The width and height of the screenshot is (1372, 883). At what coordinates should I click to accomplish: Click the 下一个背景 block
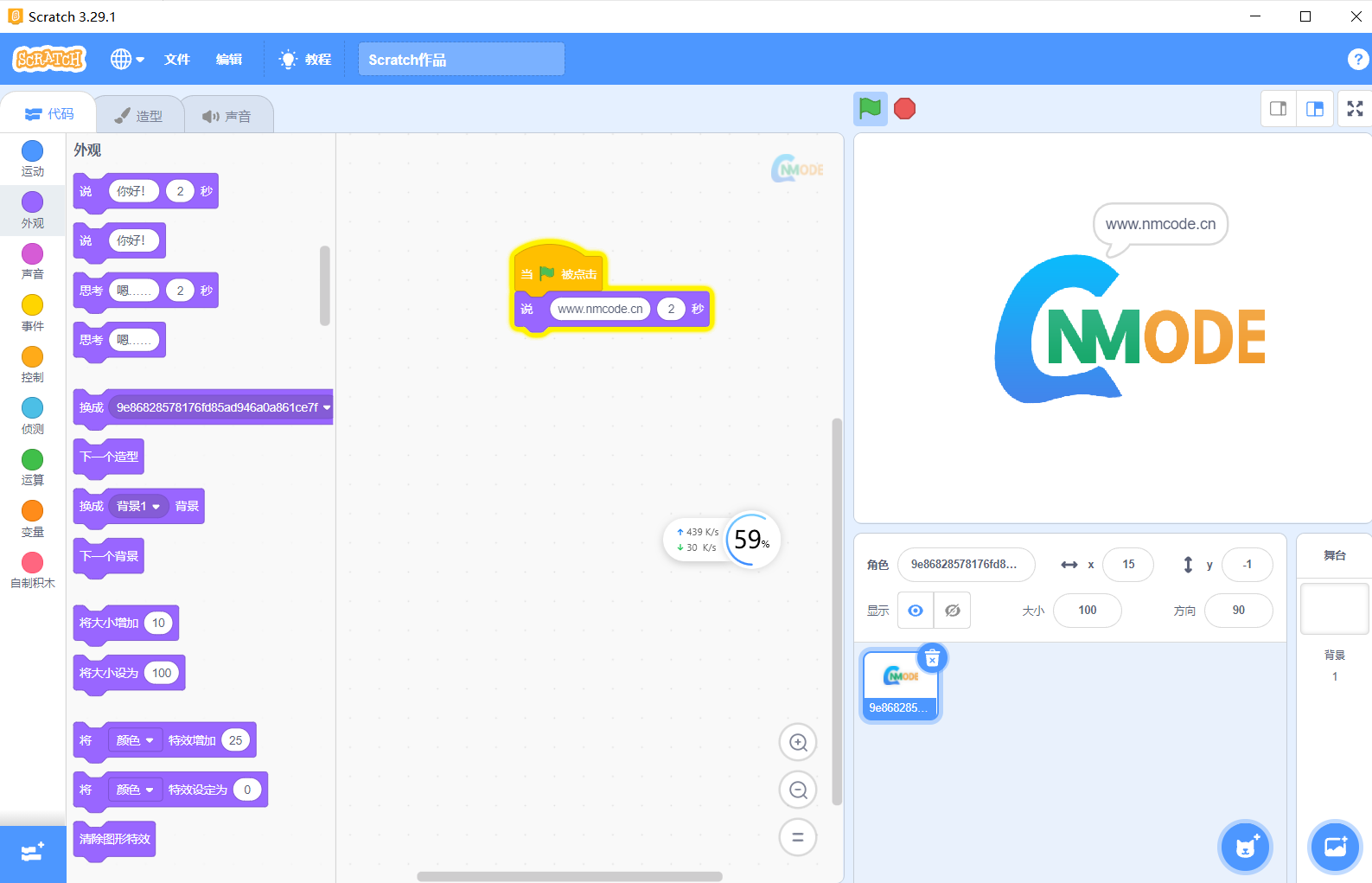pos(109,556)
